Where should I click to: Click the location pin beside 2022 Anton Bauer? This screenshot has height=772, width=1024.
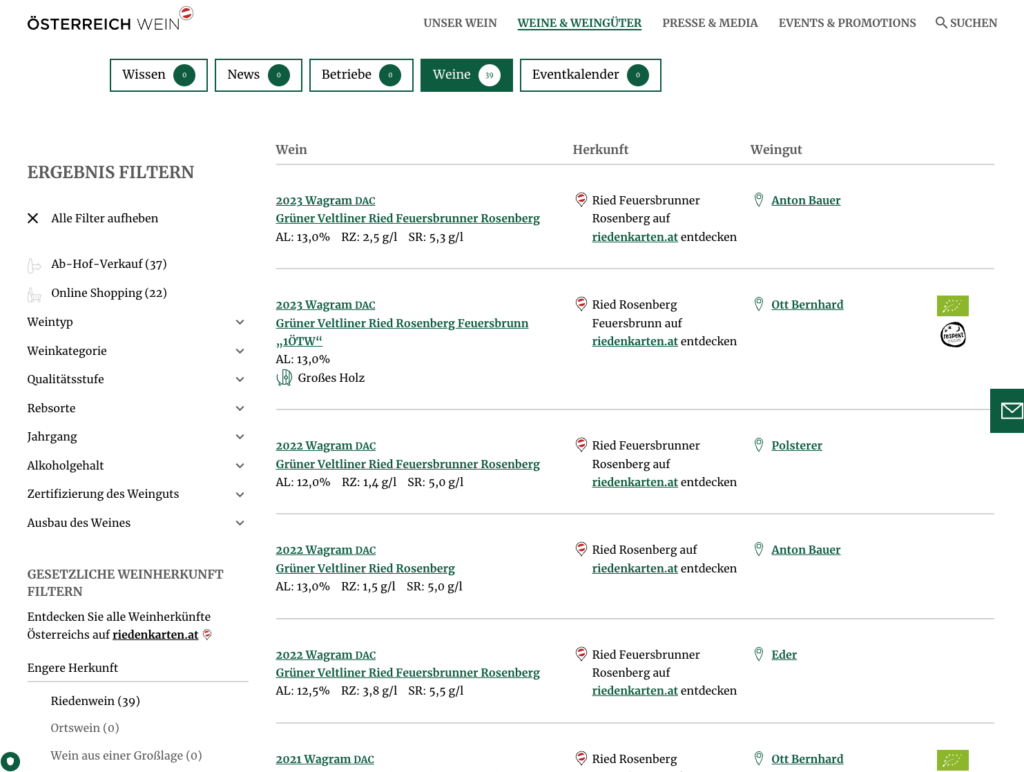pos(758,549)
